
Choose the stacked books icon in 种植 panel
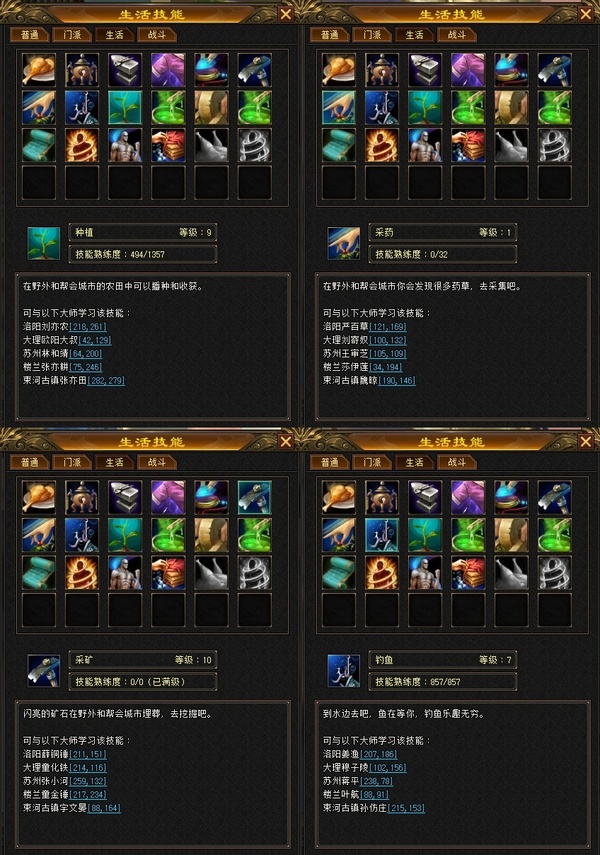pyautogui.click(x=168, y=145)
